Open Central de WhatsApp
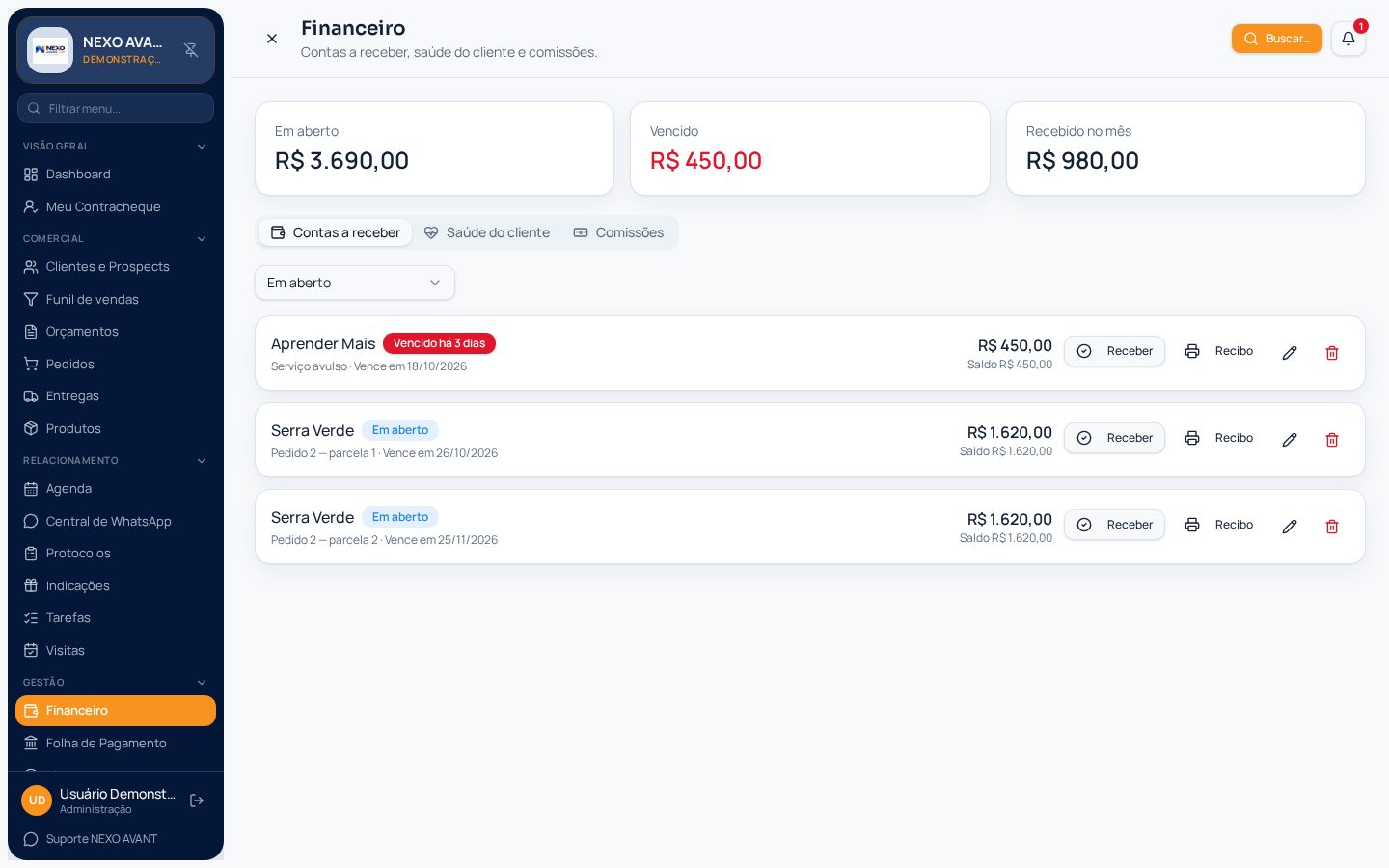This screenshot has height=868, width=1389. point(116,521)
